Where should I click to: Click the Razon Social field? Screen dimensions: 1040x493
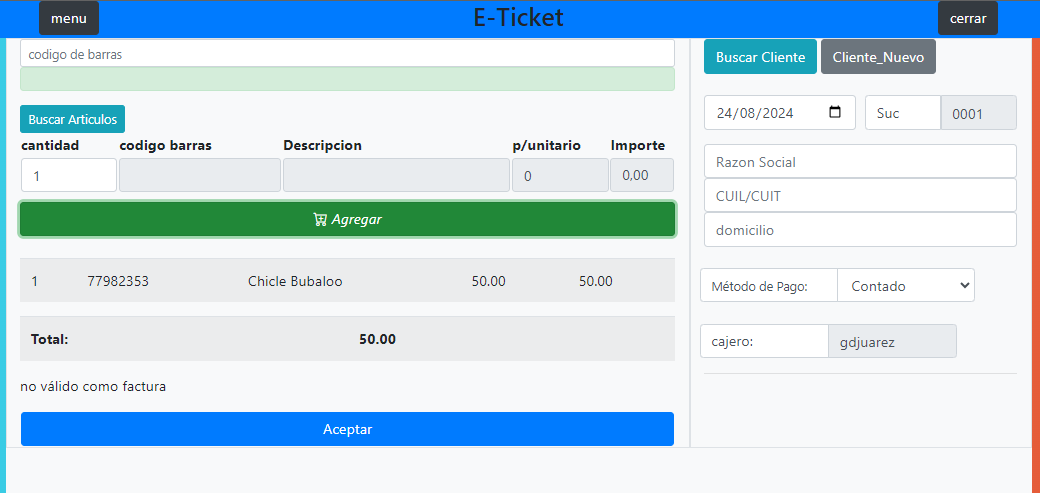(x=860, y=162)
